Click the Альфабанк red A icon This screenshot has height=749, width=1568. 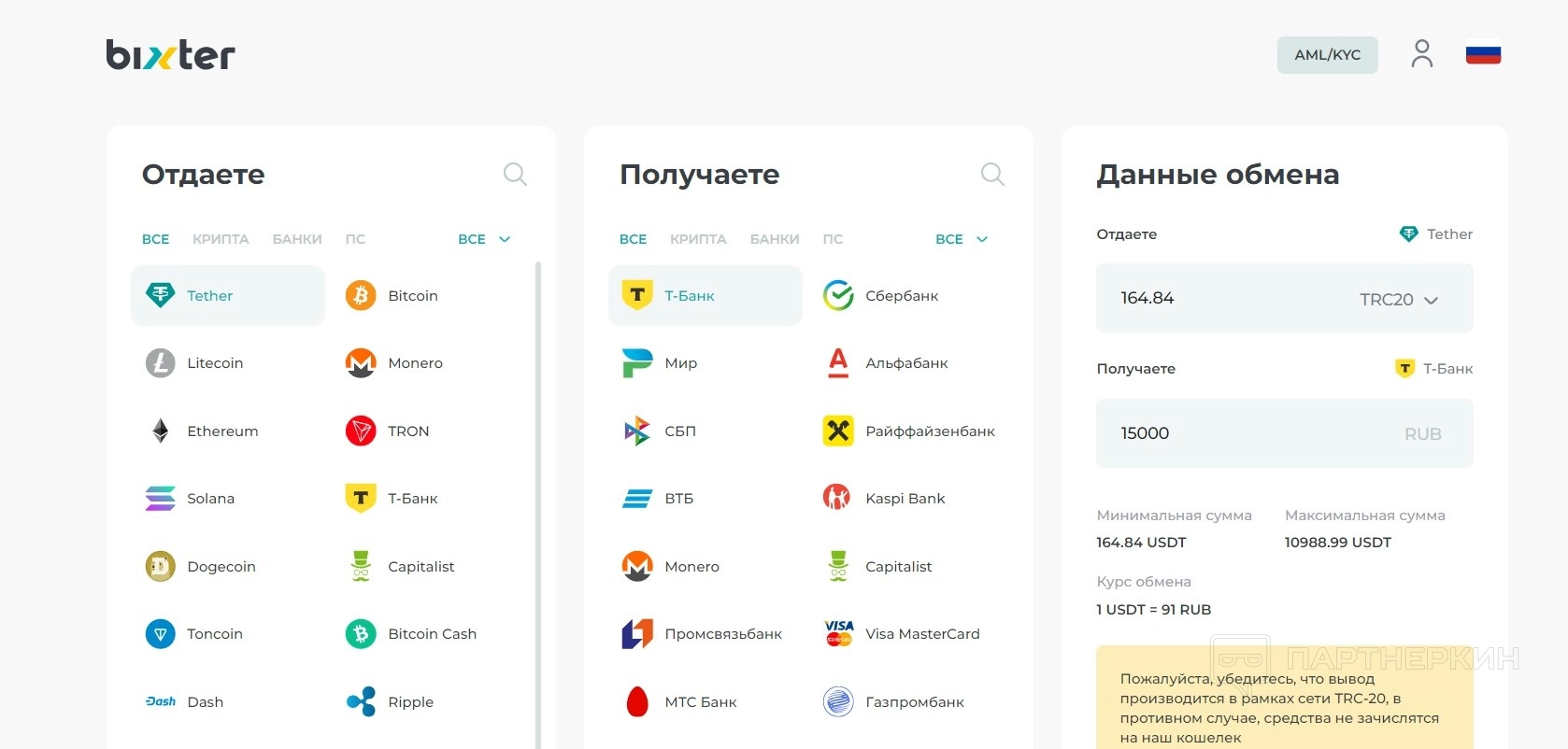click(x=838, y=362)
